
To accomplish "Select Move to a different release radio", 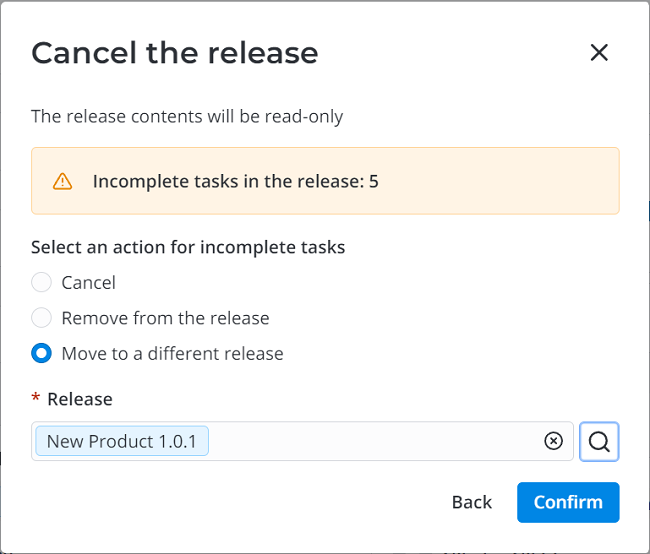I will tap(41, 353).
